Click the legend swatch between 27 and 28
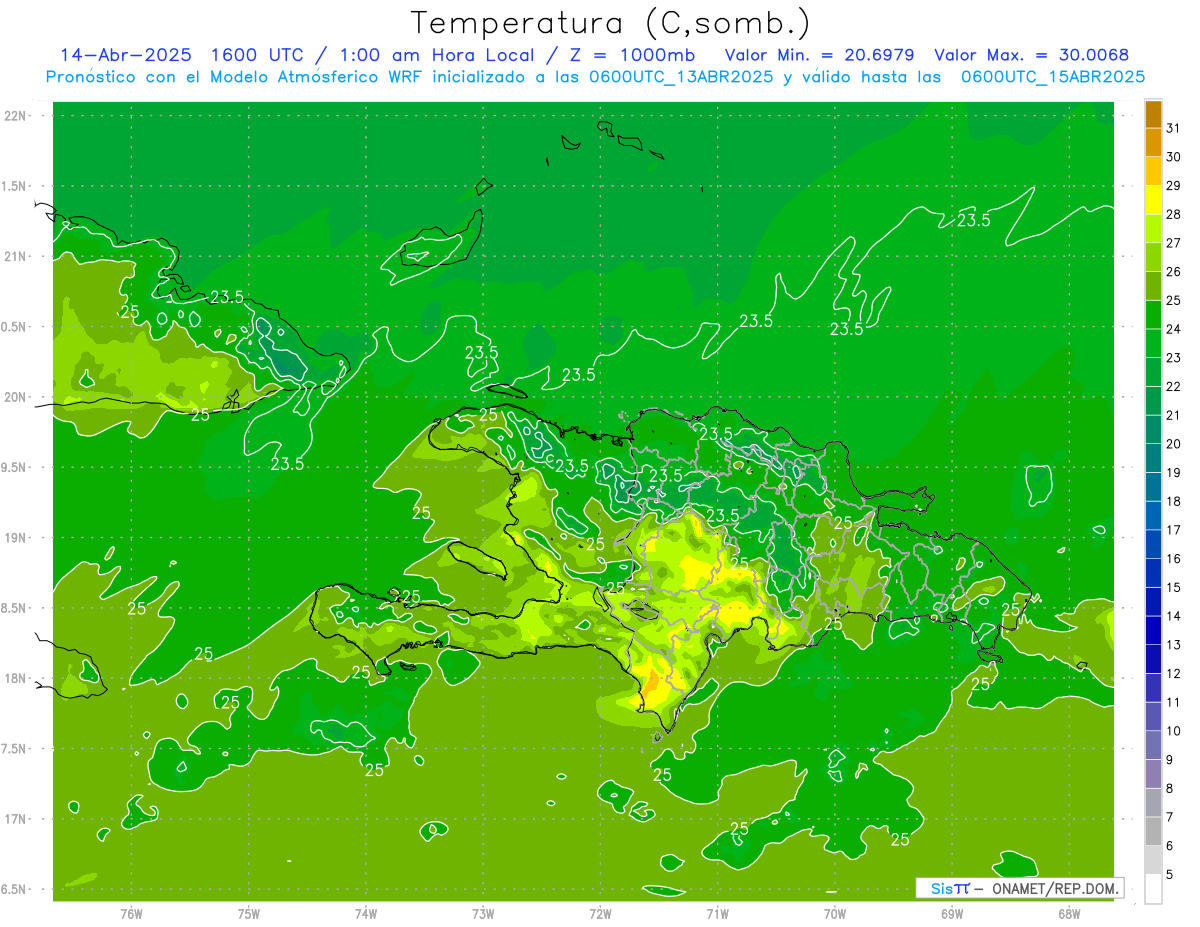Image resolution: width=1200 pixels, height=927 pixels. click(1153, 229)
